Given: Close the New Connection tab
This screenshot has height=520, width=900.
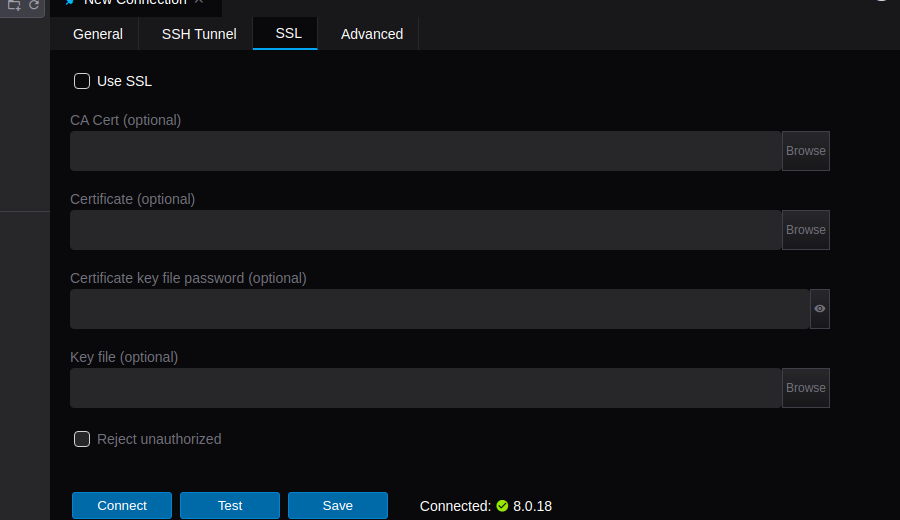Looking at the screenshot, I should (199, 3).
